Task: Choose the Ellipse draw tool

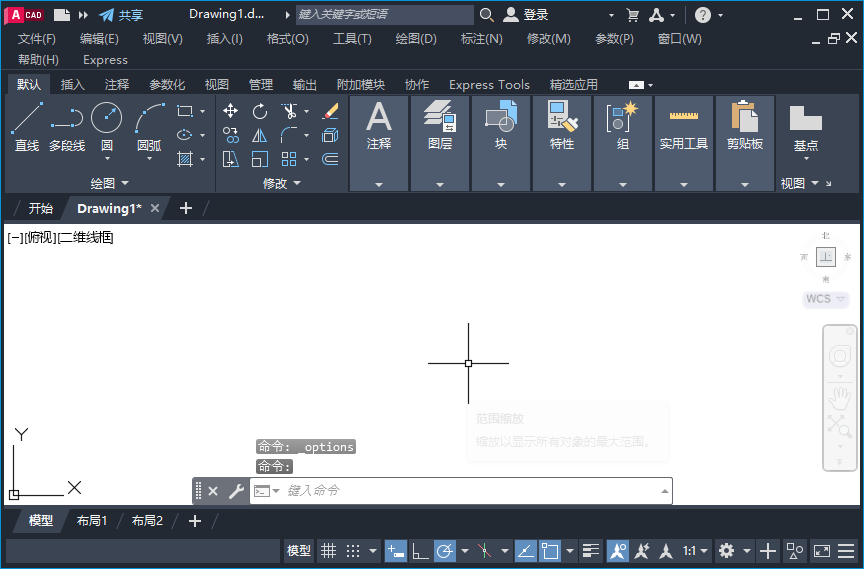Action: [x=185, y=135]
